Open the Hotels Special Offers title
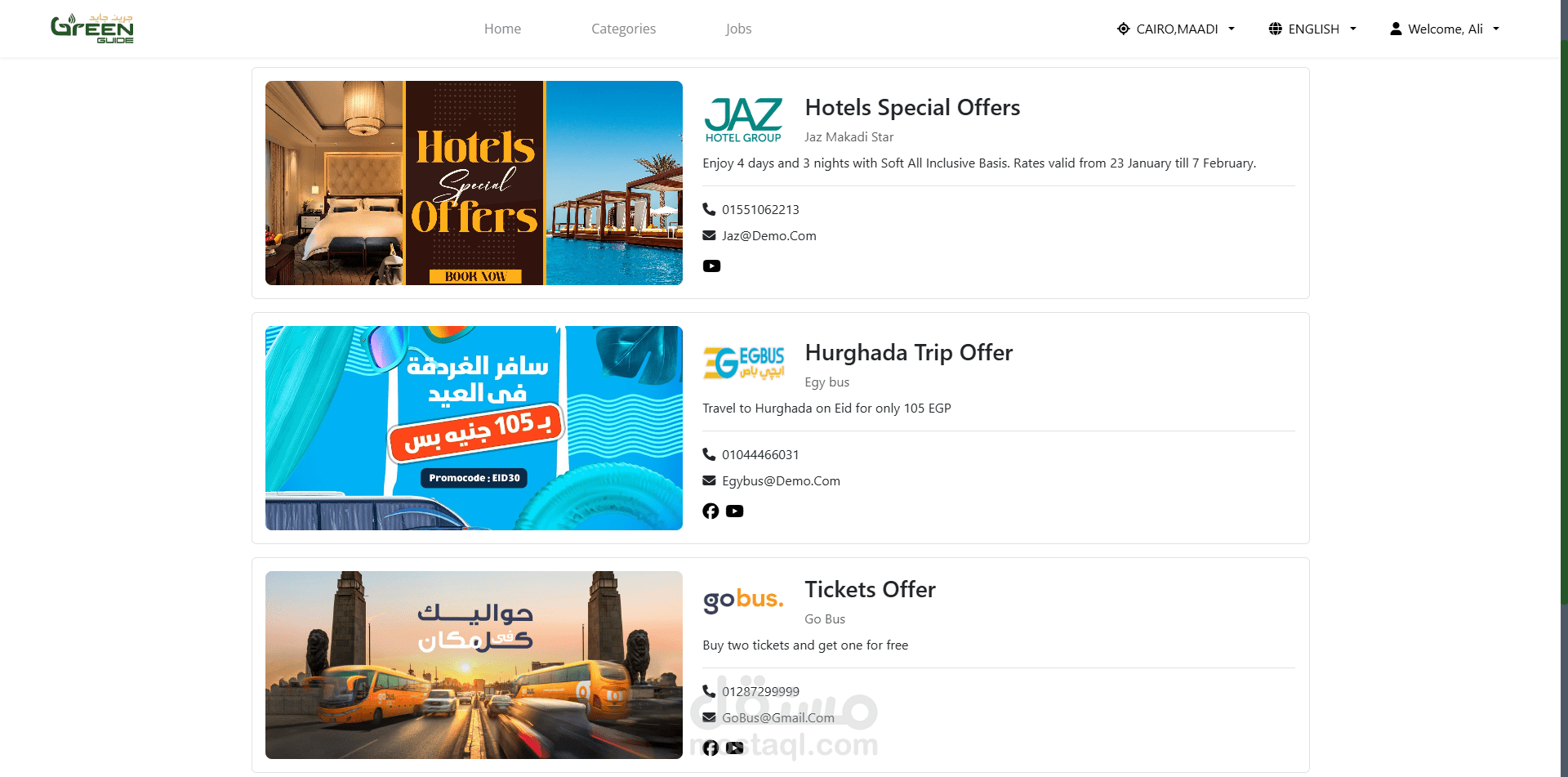 [912, 107]
